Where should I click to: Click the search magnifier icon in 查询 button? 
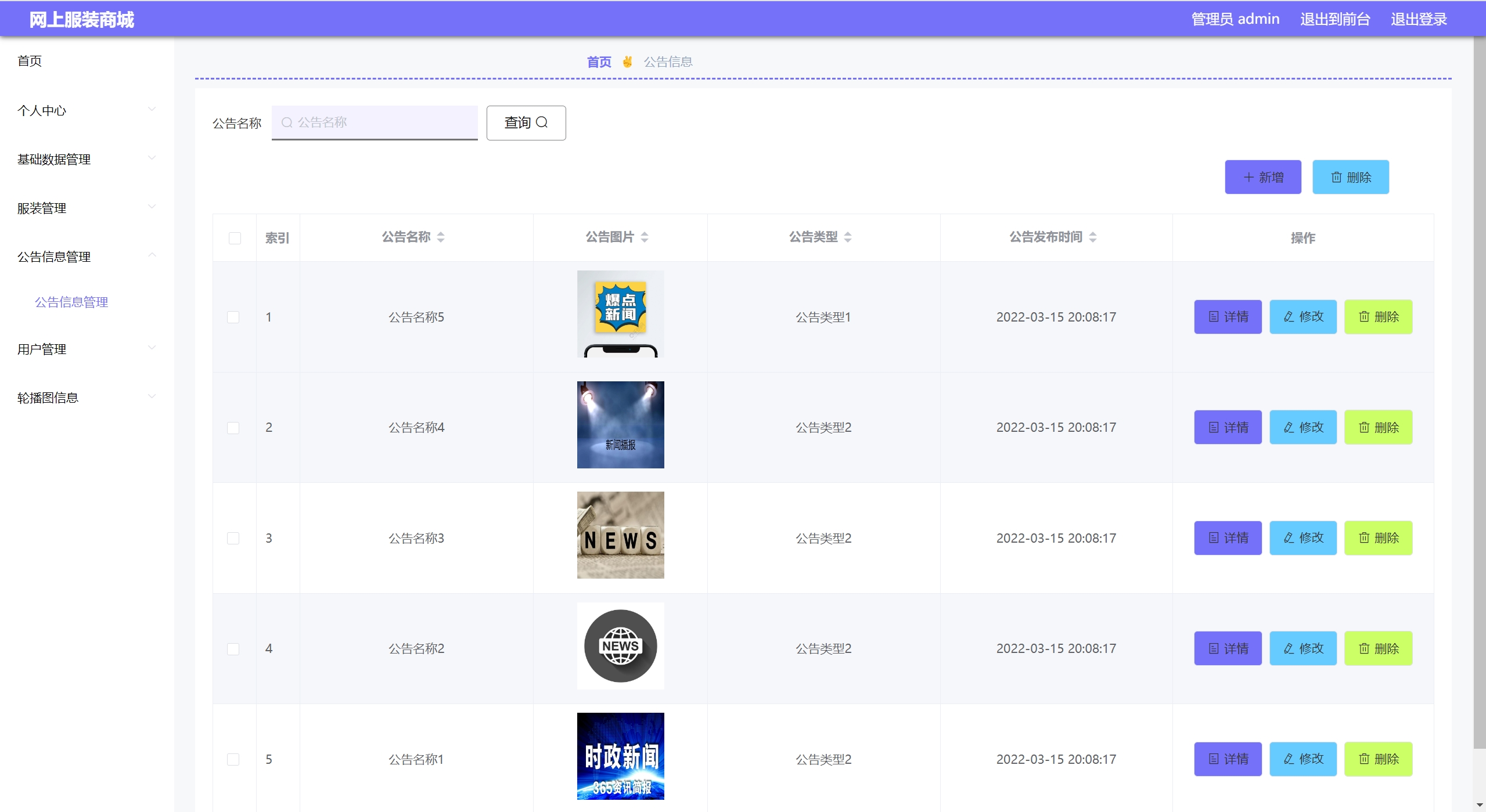pos(541,122)
